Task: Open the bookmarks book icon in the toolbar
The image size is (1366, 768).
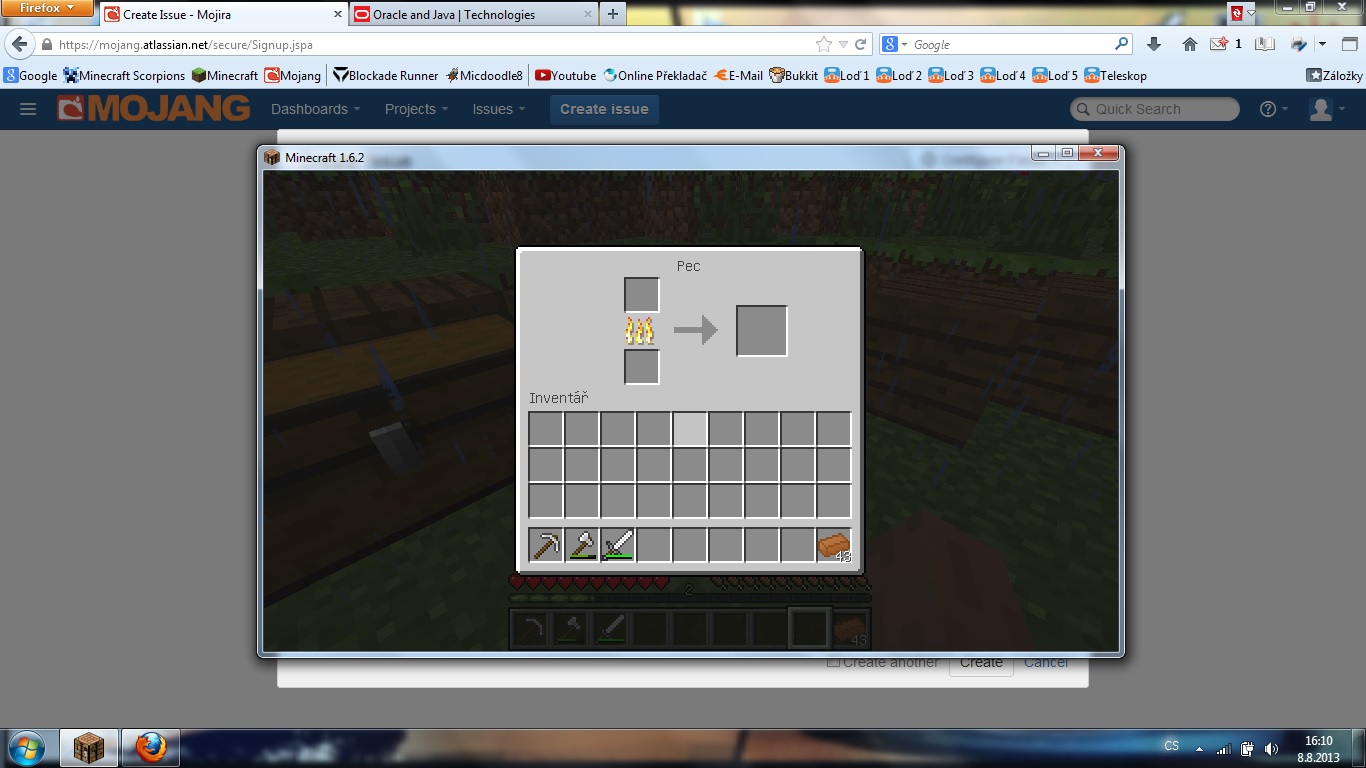Action: pos(1265,44)
